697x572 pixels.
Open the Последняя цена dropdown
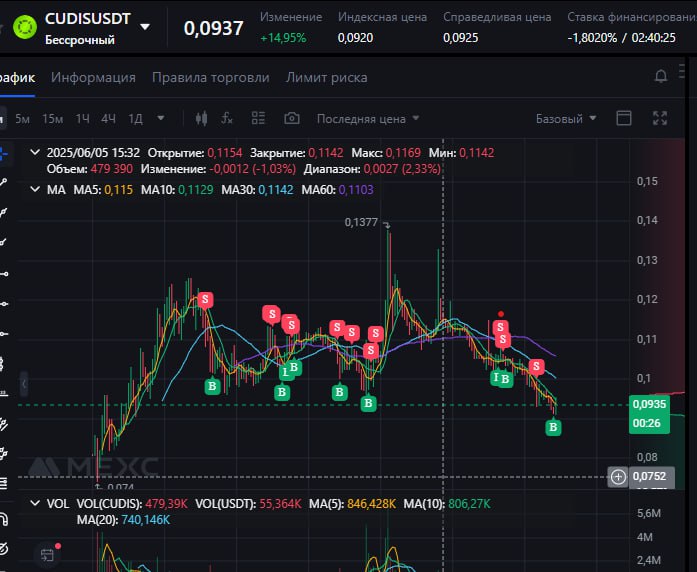(x=368, y=119)
